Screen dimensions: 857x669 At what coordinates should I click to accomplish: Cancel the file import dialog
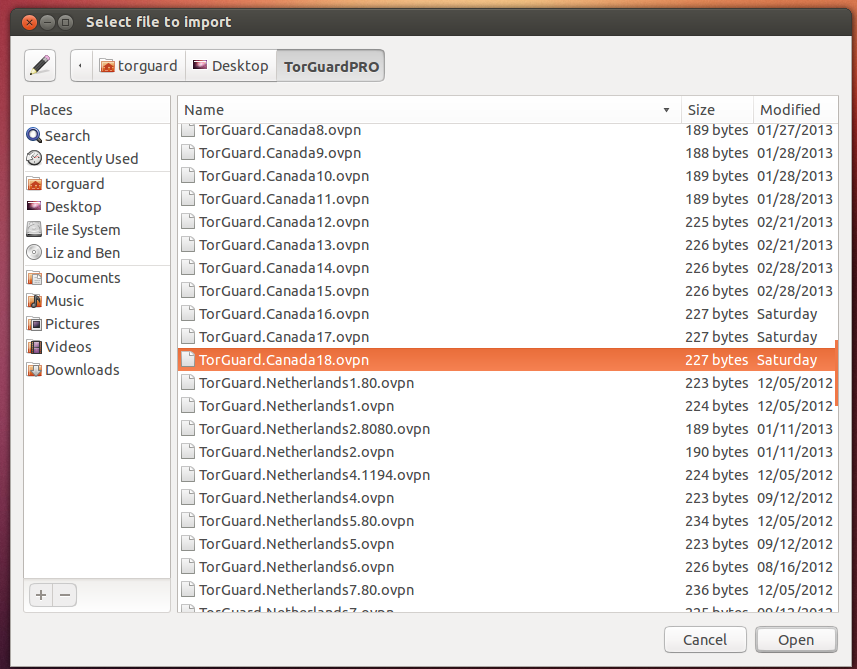tap(705, 639)
